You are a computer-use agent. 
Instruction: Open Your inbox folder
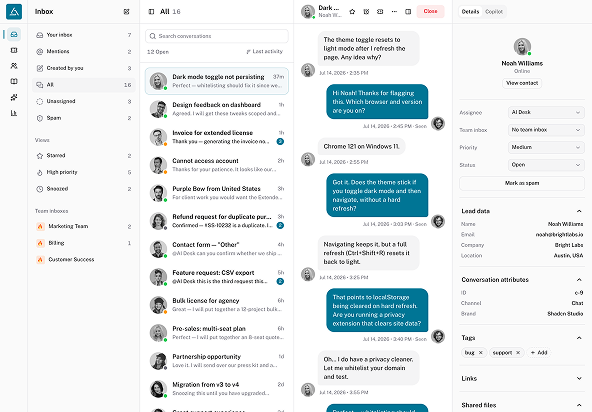(x=83, y=35)
